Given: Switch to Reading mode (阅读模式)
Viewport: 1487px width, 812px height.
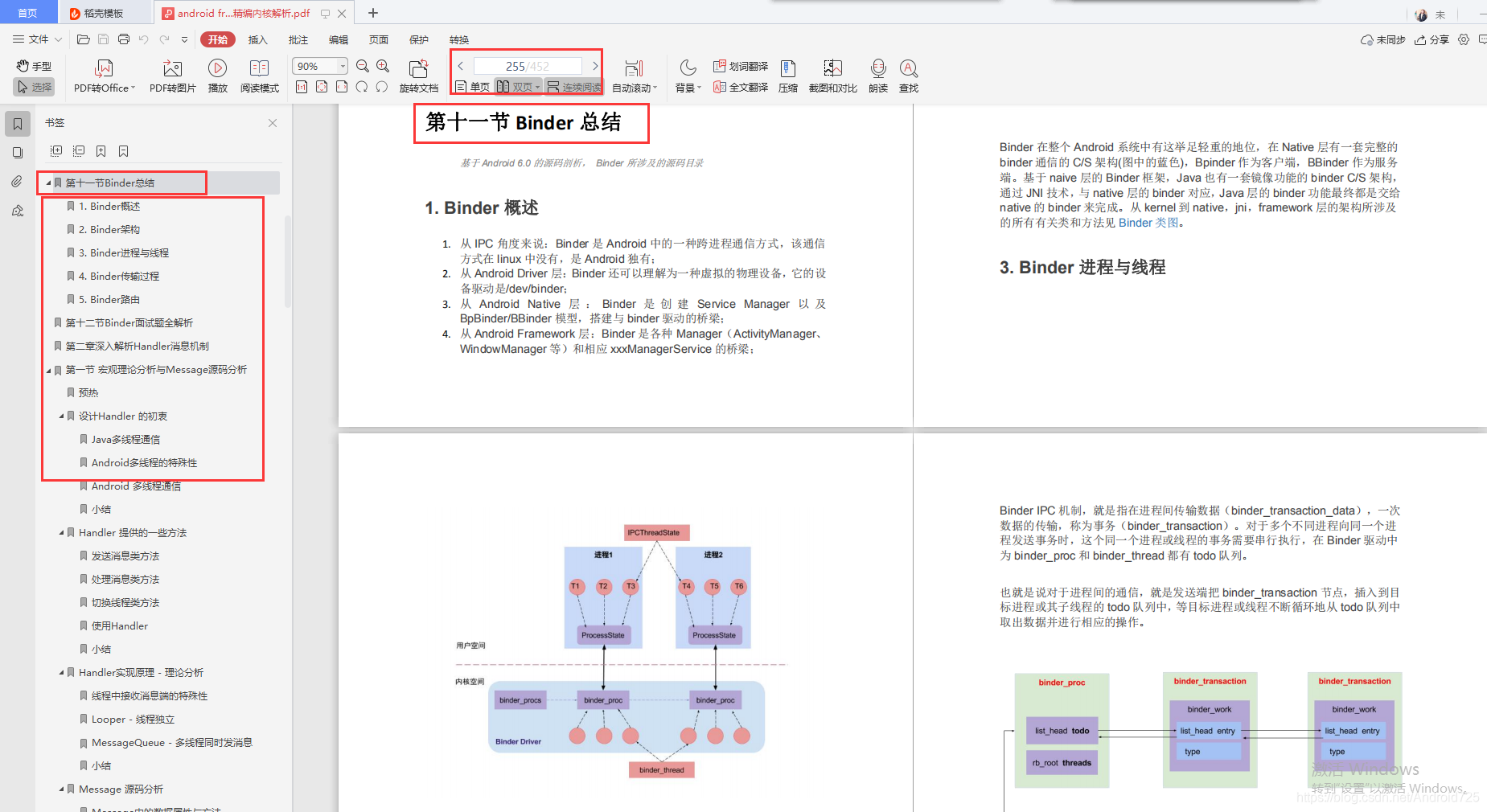Looking at the screenshot, I should coord(259,76).
